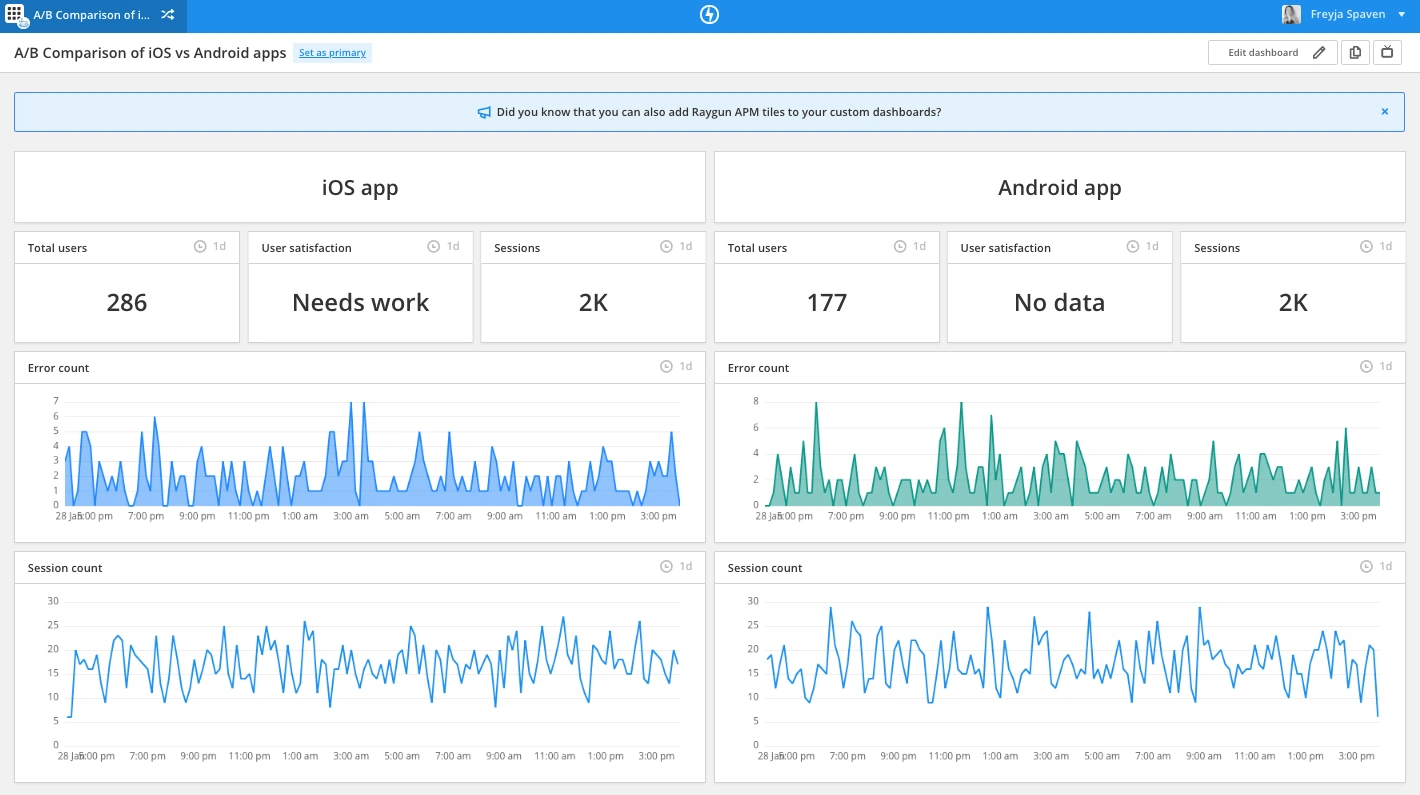
Task: Click the 286 total users value
Action: [x=127, y=303]
